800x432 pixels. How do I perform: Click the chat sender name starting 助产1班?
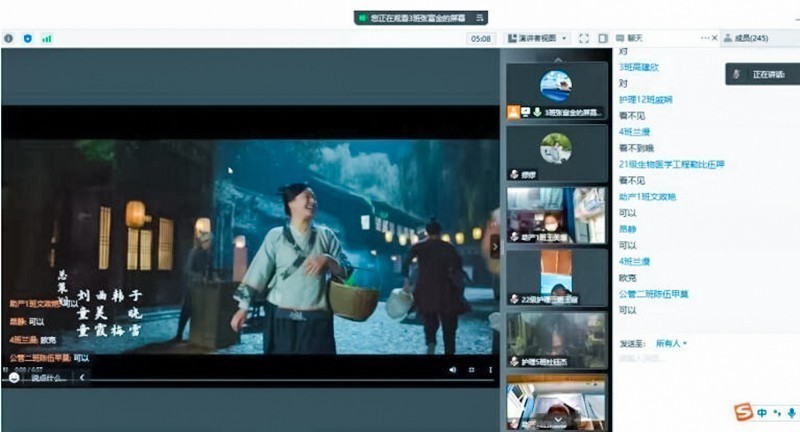[x=647, y=197]
